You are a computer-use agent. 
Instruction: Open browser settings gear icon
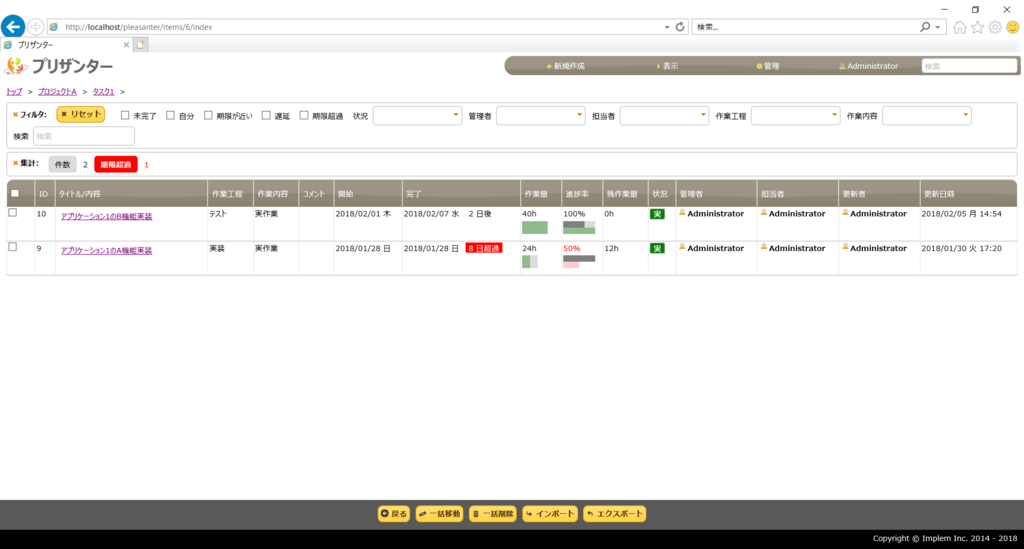[x=995, y=27]
